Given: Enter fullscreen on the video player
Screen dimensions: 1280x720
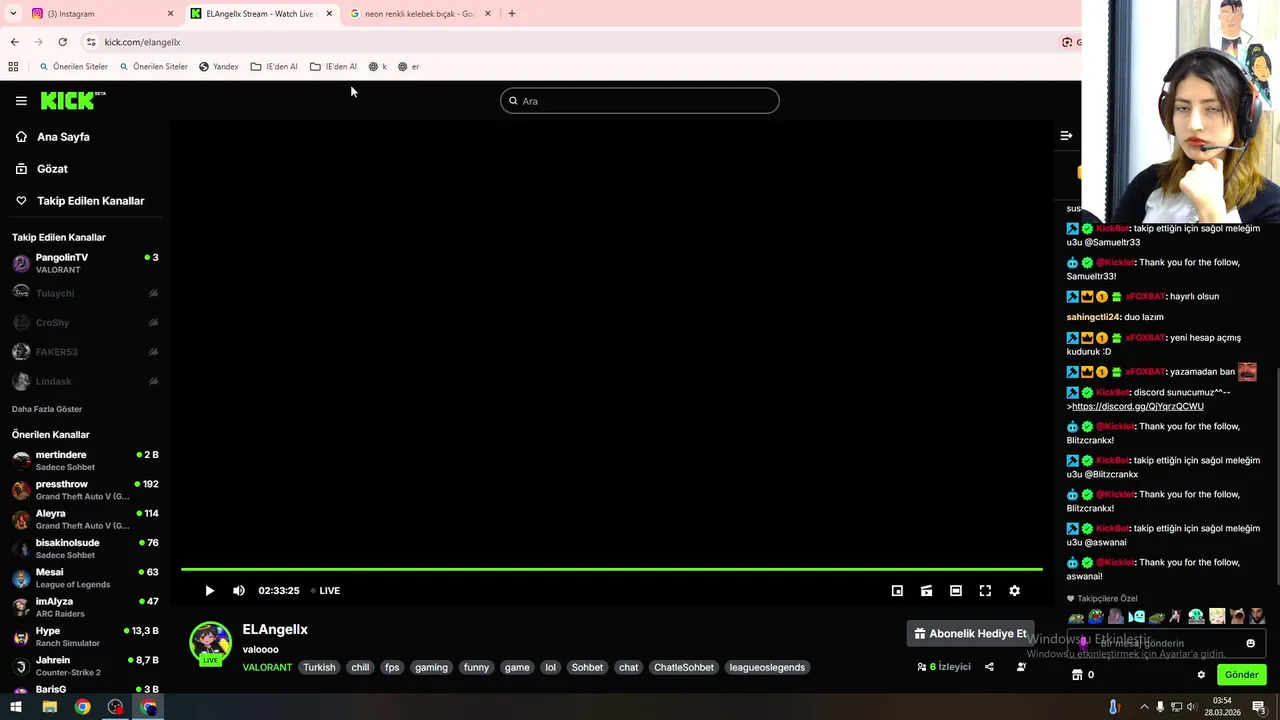Looking at the screenshot, I should (985, 591).
